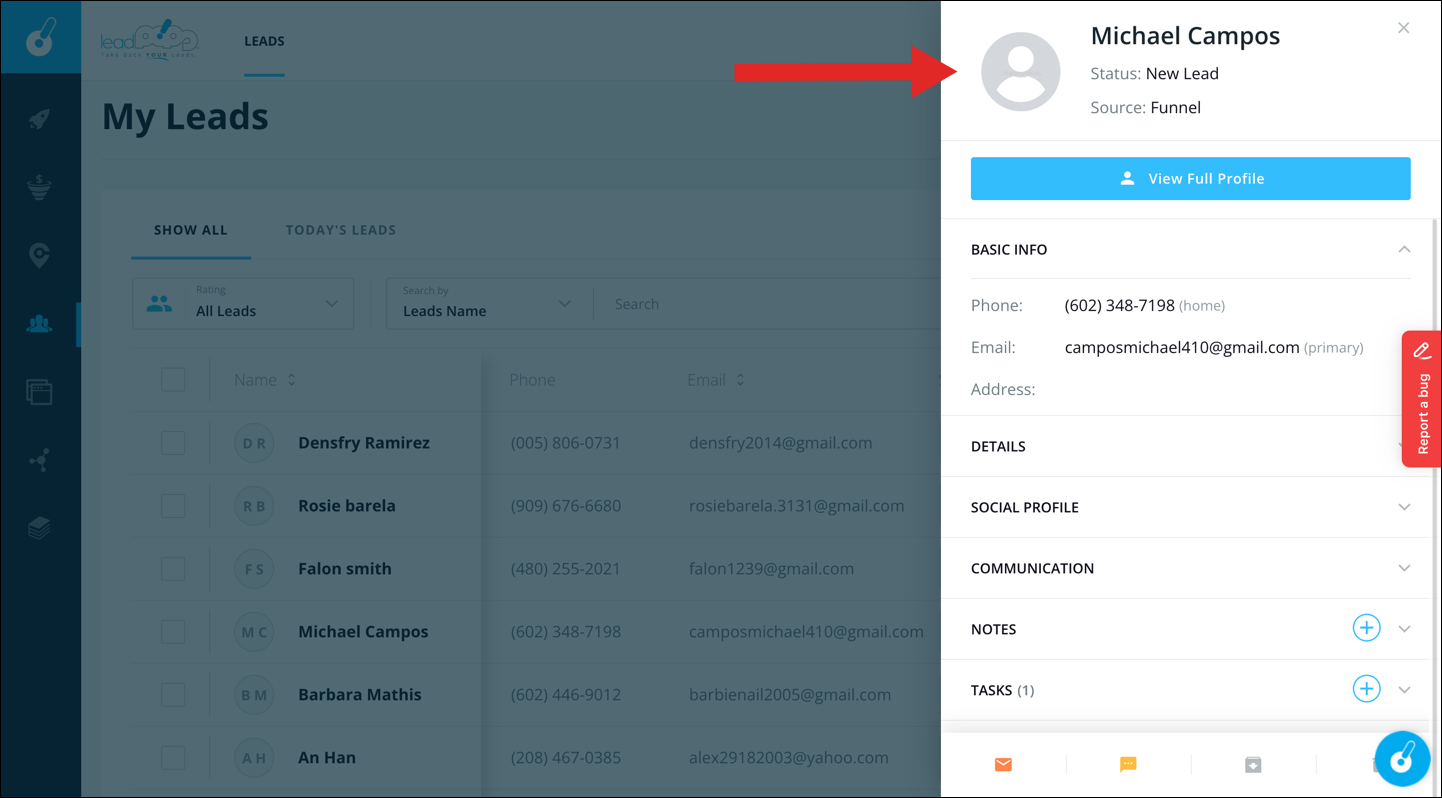Click the Phone column header

532,380
